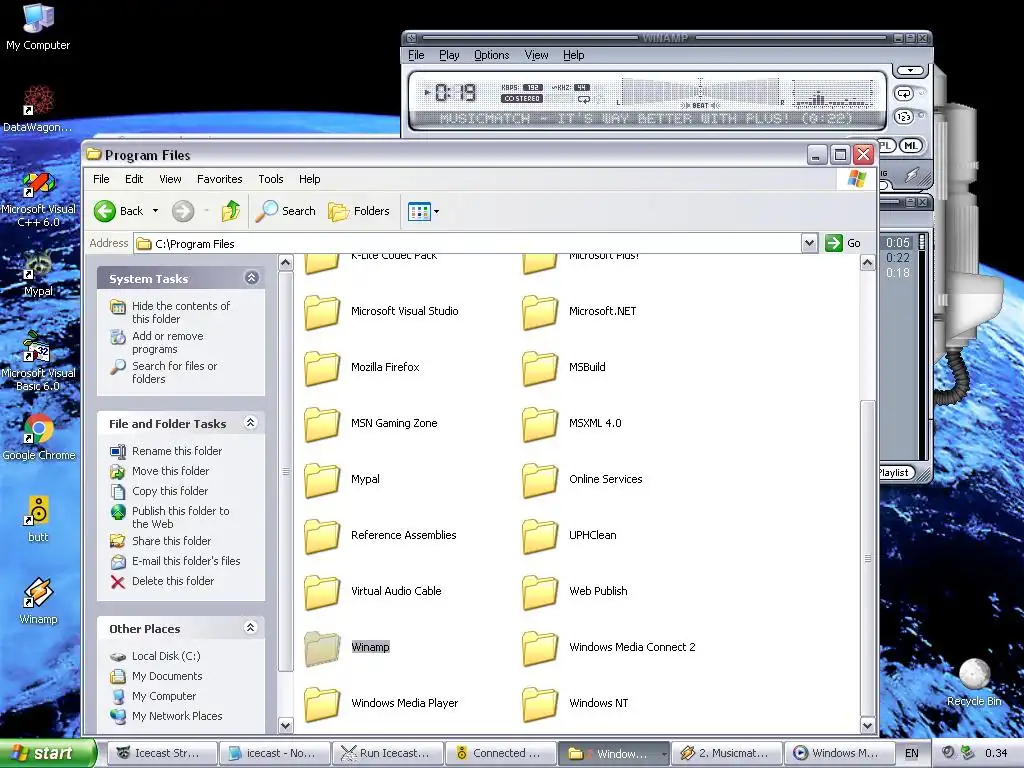Click the Rename this folder task icon
Image resolution: width=1024 pixels, height=768 pixels.
click(118, 451)
